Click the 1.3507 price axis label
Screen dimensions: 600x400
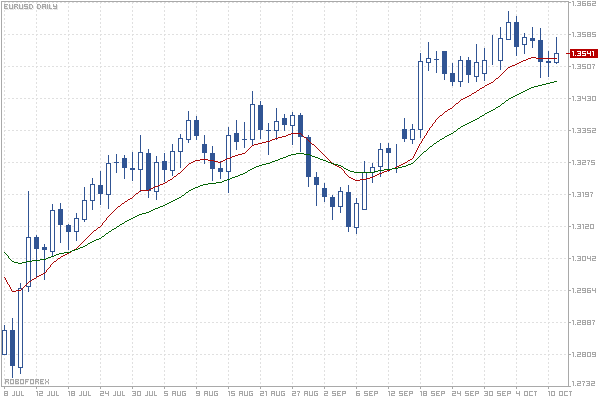(x=584, y=67)
